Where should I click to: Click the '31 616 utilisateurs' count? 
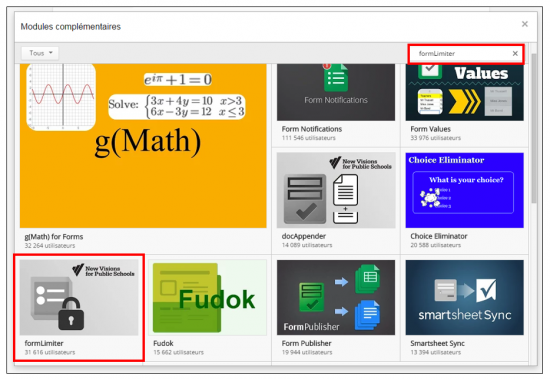tap(50, 352)
